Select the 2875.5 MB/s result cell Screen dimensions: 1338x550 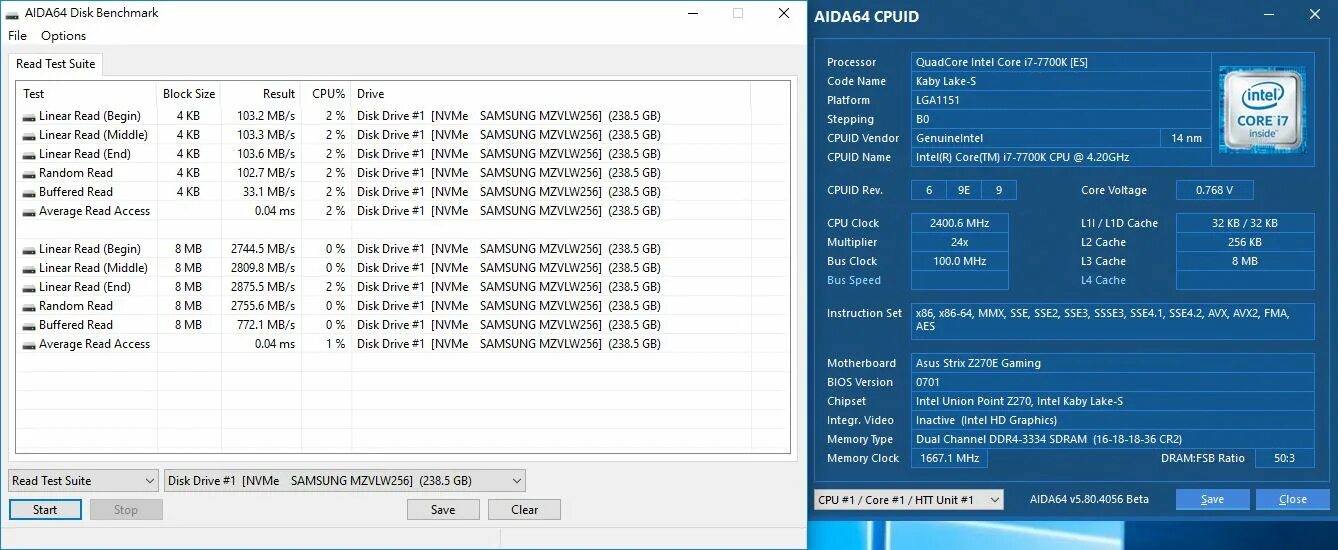pyautogui.click(x=263, y=287)
